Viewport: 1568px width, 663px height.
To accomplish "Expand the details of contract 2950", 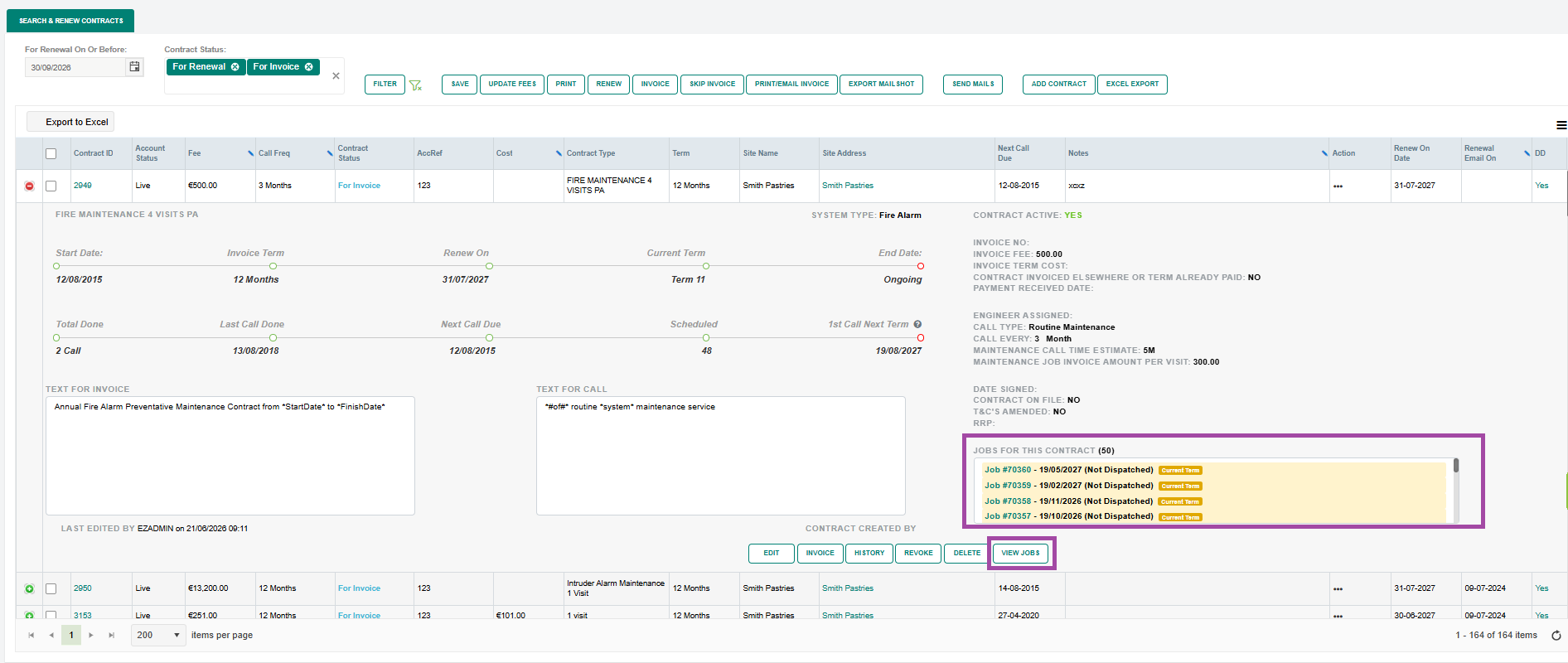I will (29, 589).
